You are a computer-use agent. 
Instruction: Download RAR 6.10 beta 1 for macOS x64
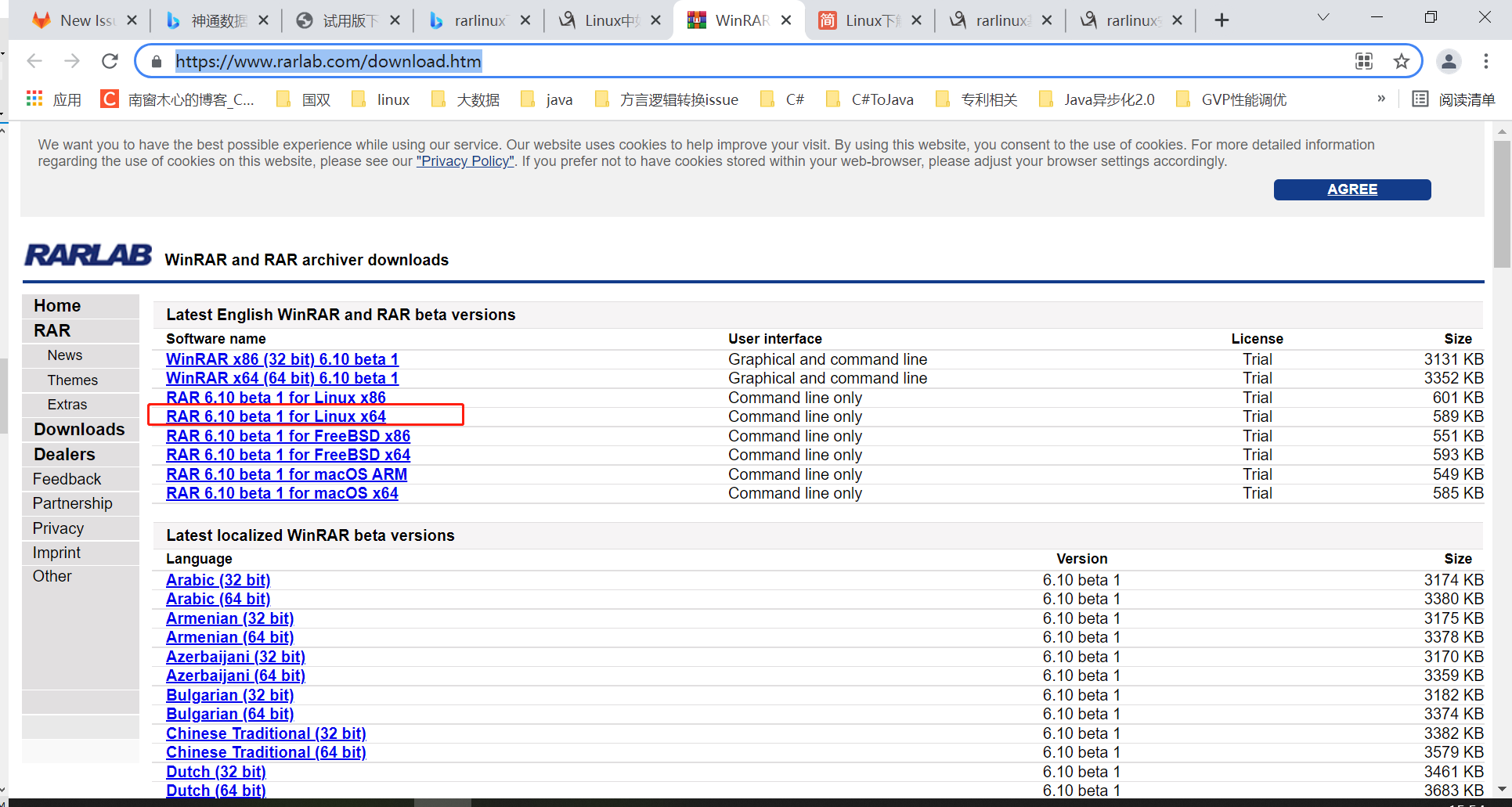tap(282, 493)
